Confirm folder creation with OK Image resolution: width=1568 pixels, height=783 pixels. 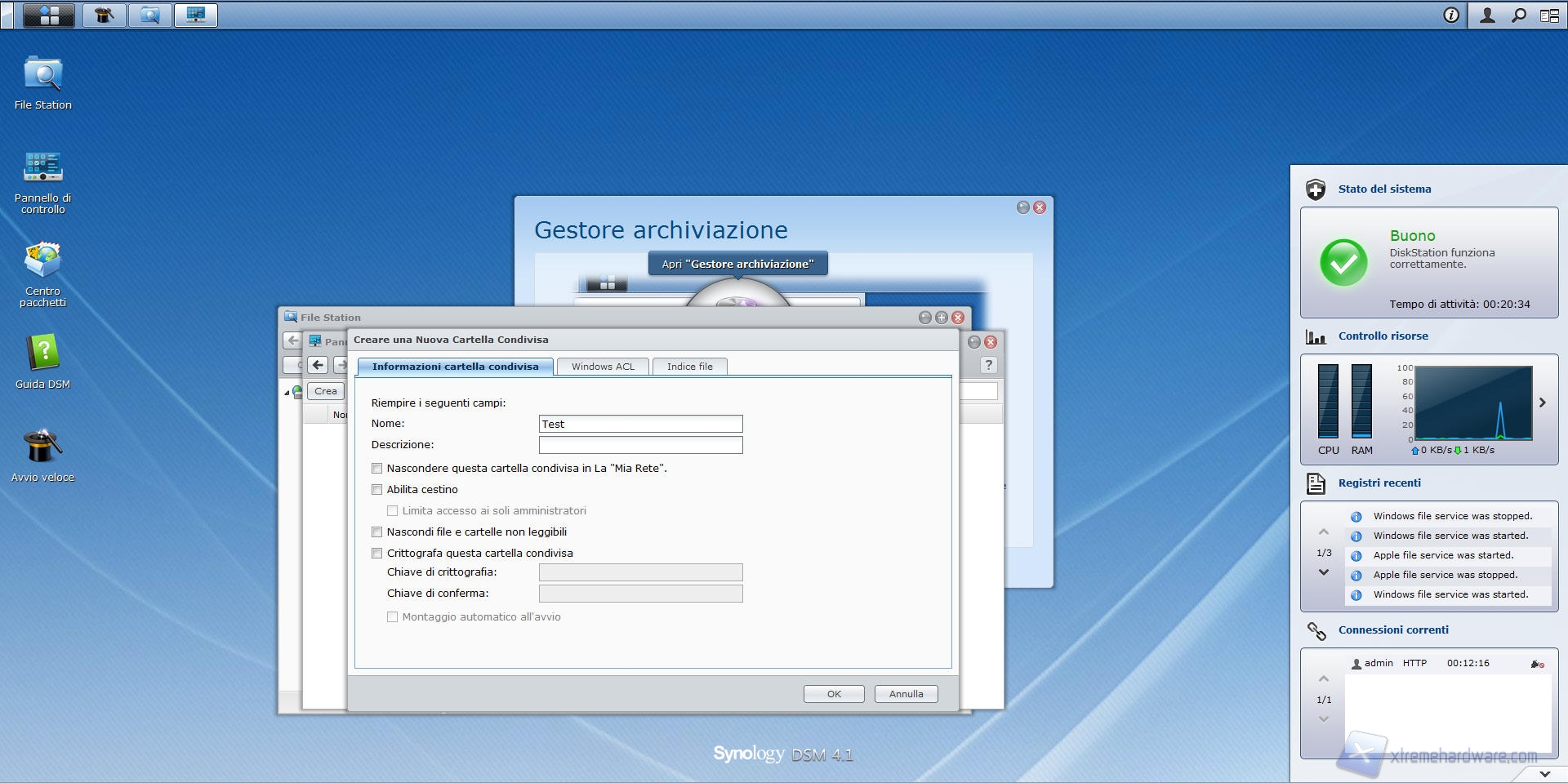[834, 694]
